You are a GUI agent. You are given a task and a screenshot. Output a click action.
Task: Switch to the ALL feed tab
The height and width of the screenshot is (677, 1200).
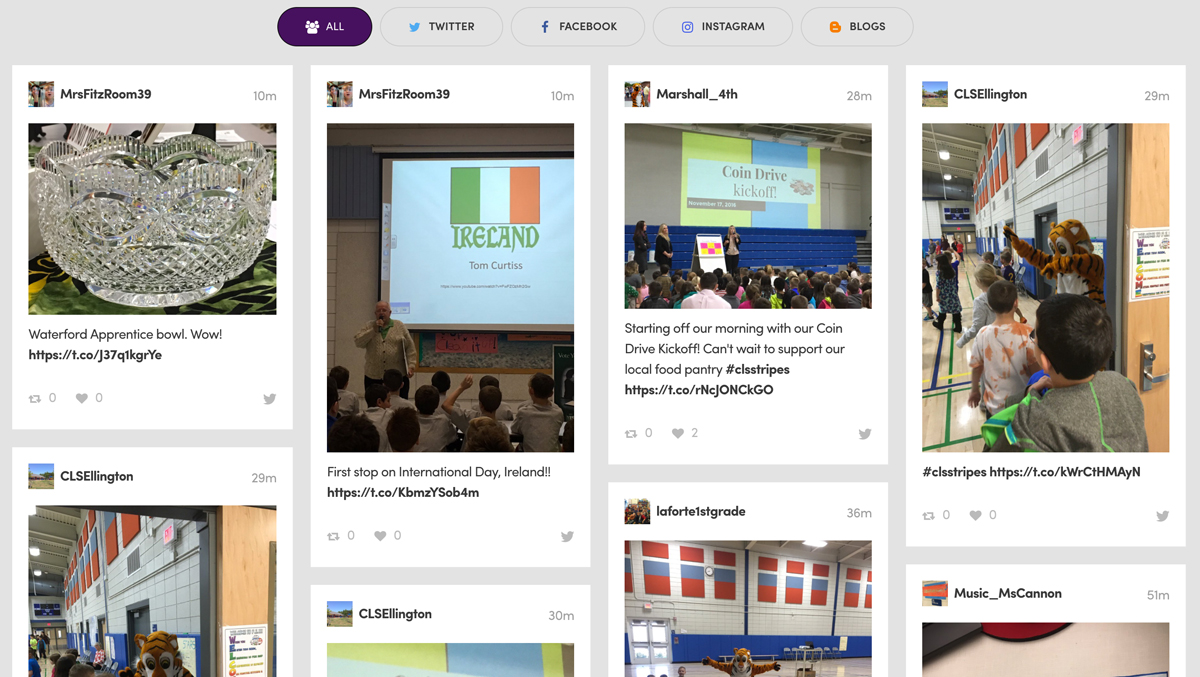(324, 27)
